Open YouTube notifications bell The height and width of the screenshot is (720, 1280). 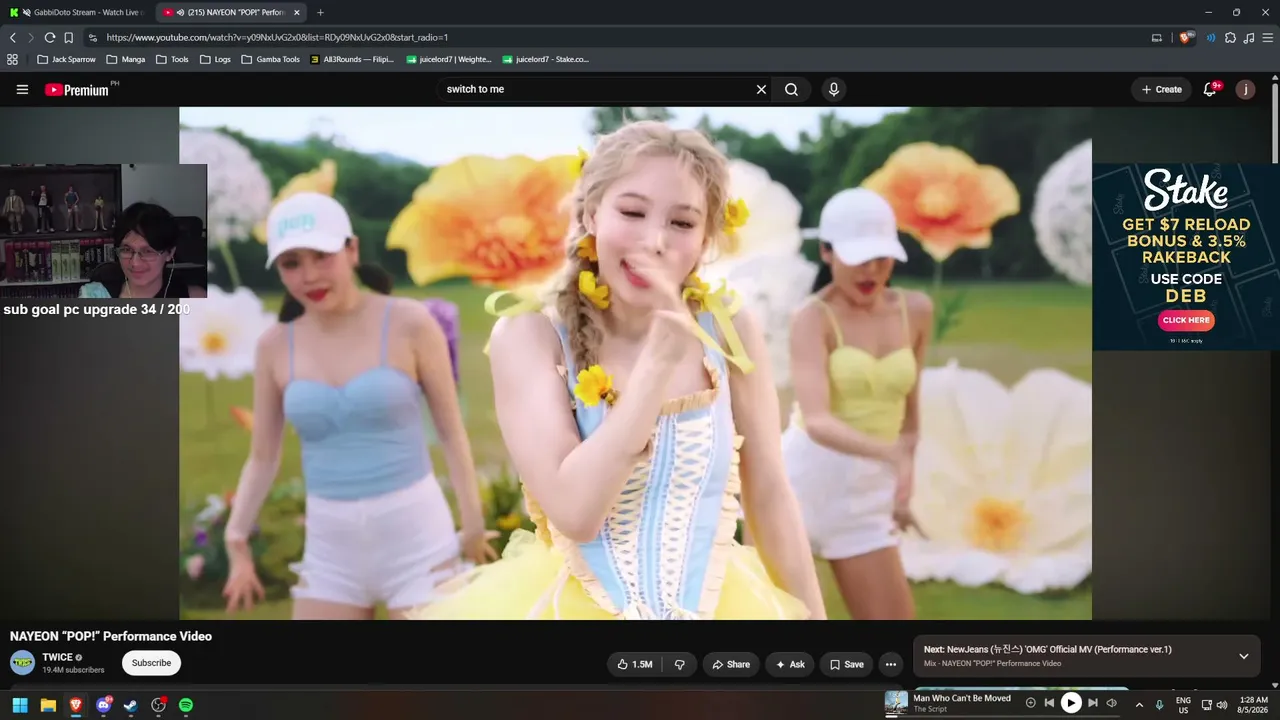coord(1210,89)
